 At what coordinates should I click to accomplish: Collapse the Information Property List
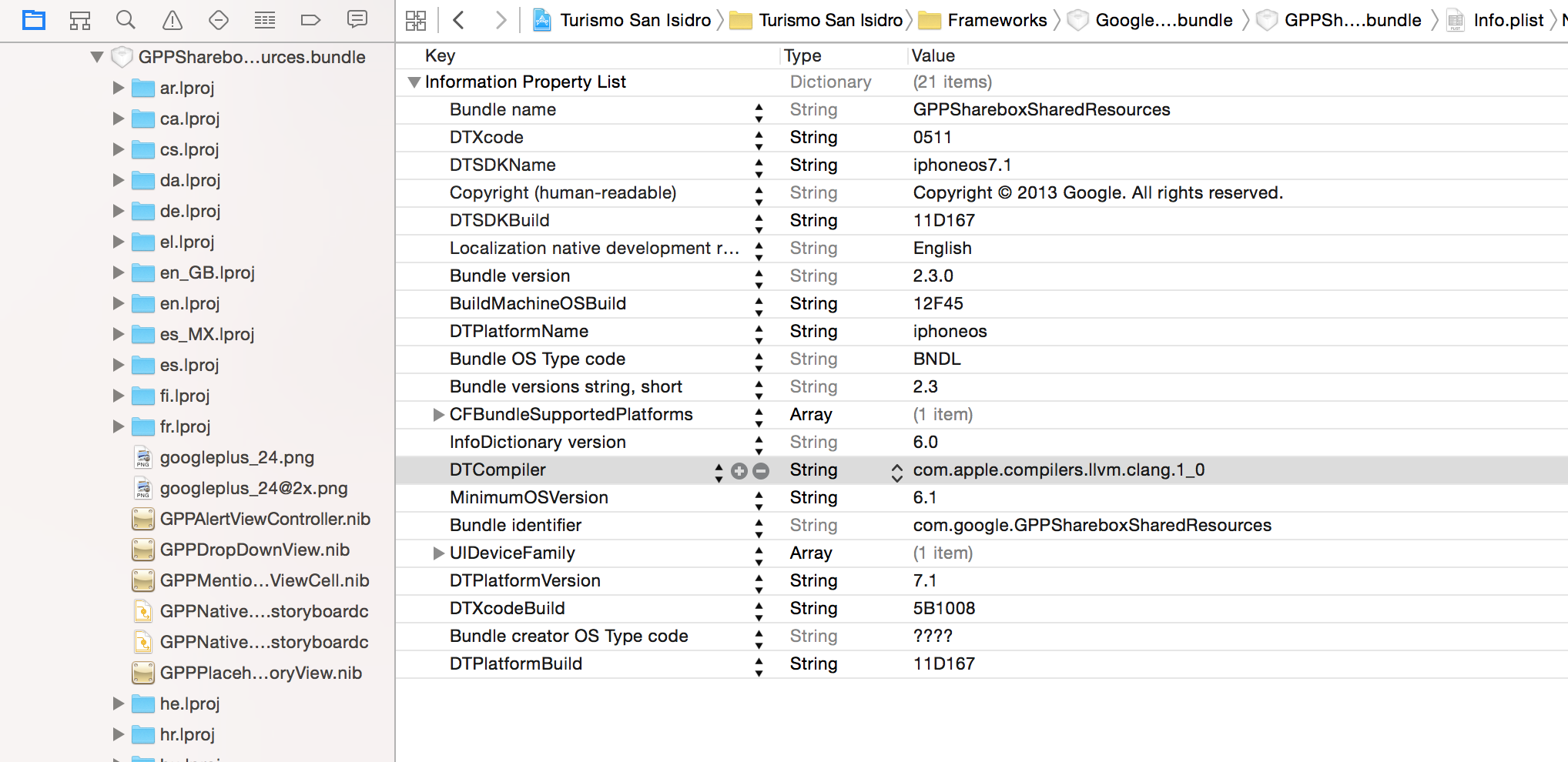(414, 82)
